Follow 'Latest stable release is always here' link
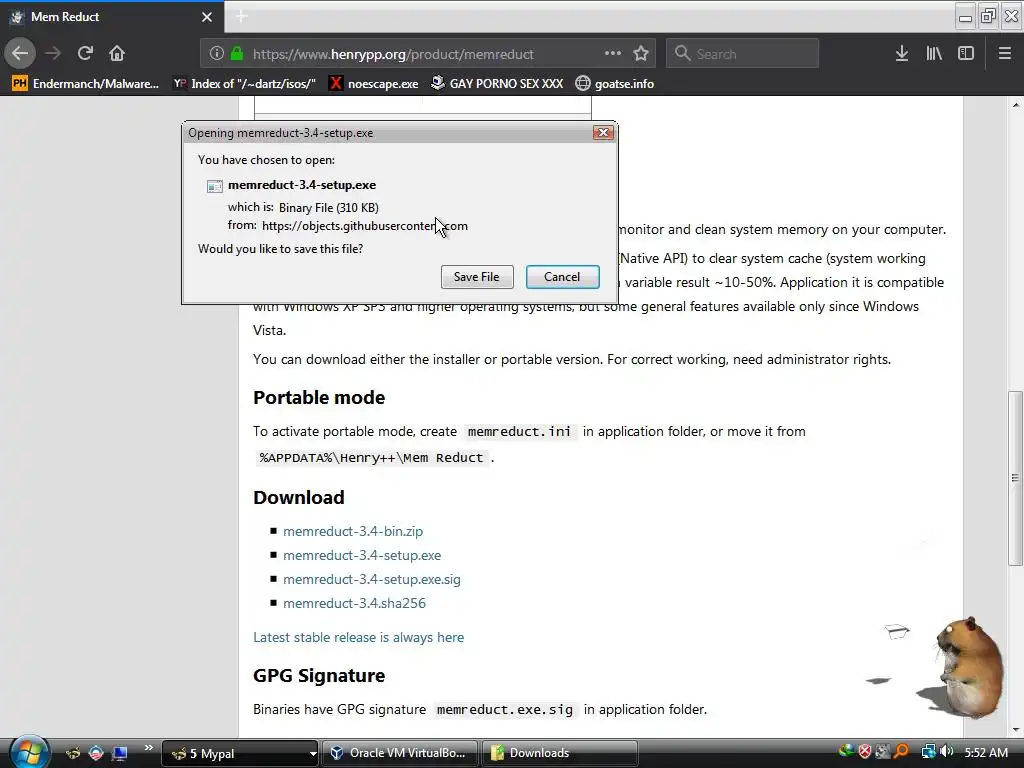 (359, 637)
